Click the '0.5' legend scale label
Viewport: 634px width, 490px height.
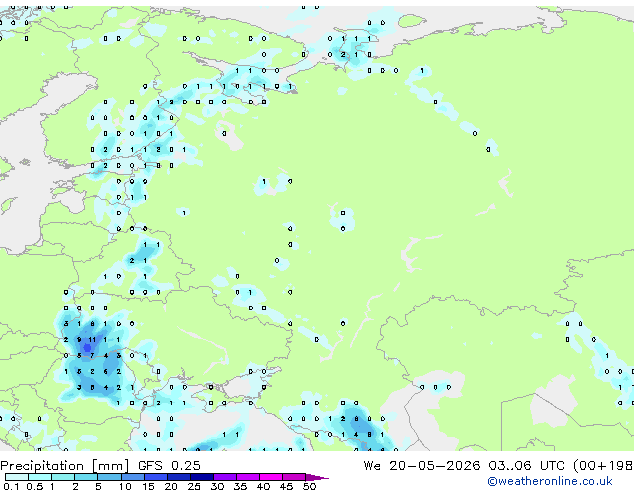pos(35,486)
